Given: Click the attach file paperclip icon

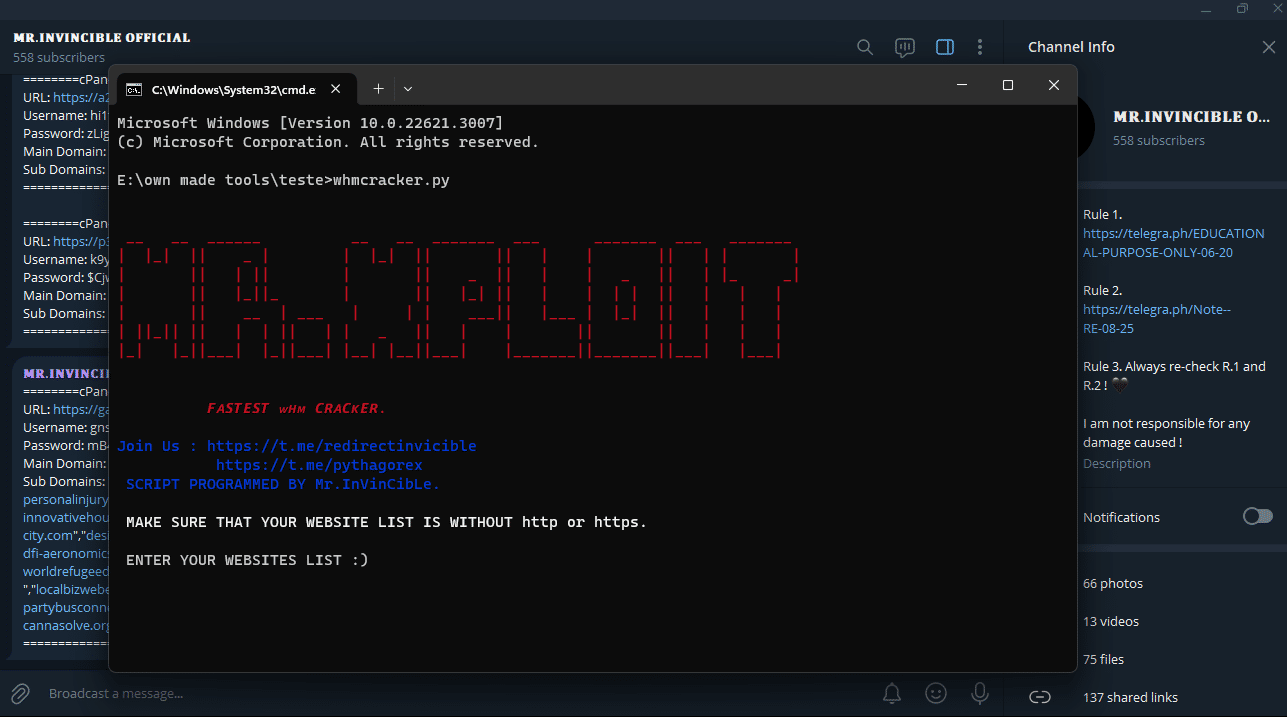Looking at the screenshot, I should tap(19, 693).
